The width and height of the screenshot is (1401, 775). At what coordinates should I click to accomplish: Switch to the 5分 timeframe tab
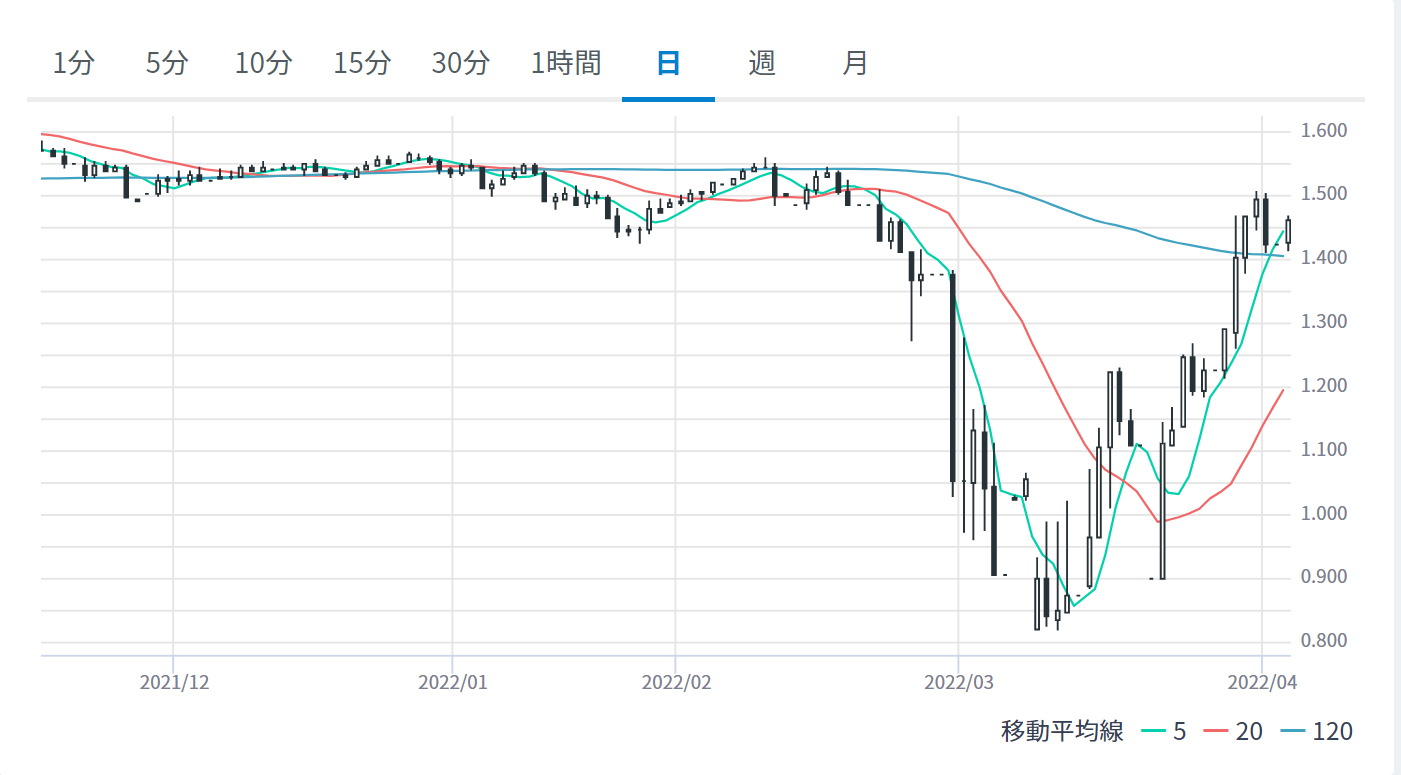click(167, 64)
